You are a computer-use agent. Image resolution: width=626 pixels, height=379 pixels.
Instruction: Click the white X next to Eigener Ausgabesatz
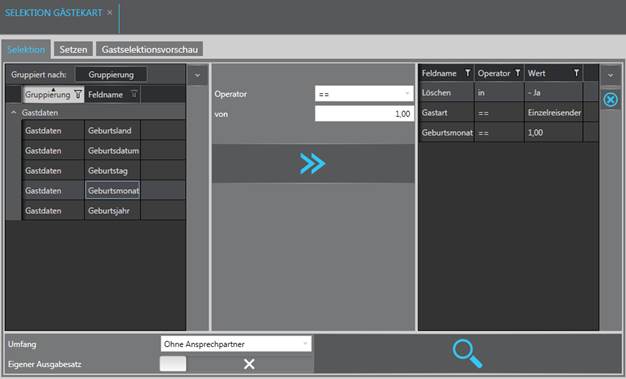pyautogui.click(x=249, y=364)
